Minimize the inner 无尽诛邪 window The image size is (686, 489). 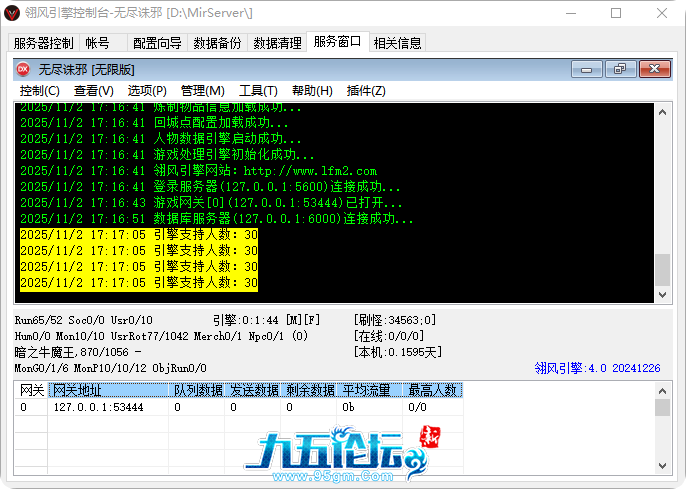click(587, 69)
